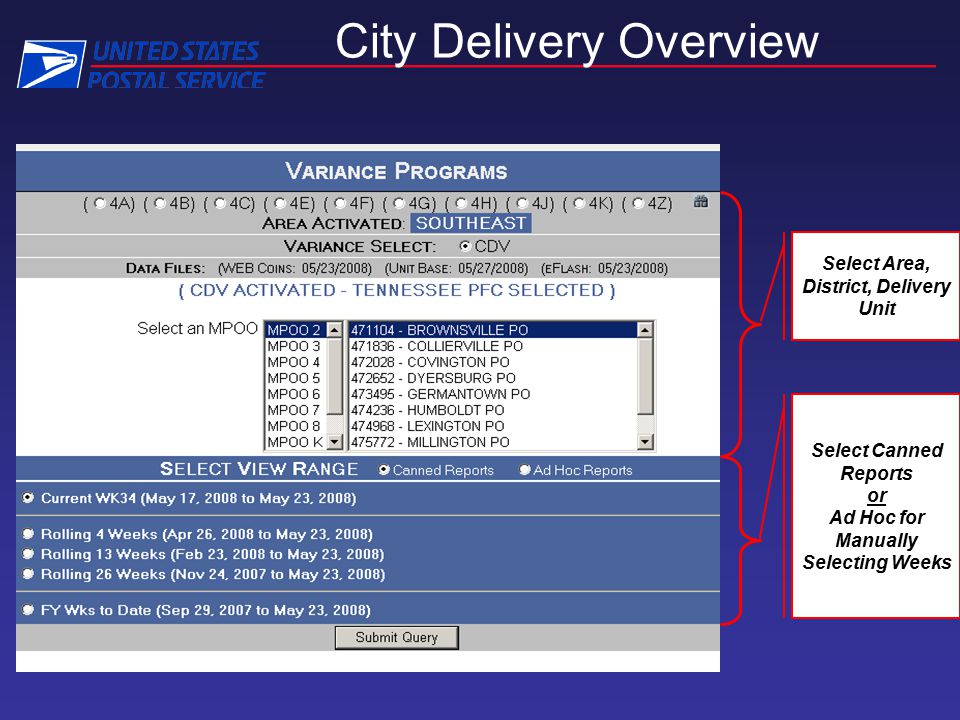960x720 pixels.
Task: Select 471104 - BROWNSVILLE PO
Action: (493, 330)
